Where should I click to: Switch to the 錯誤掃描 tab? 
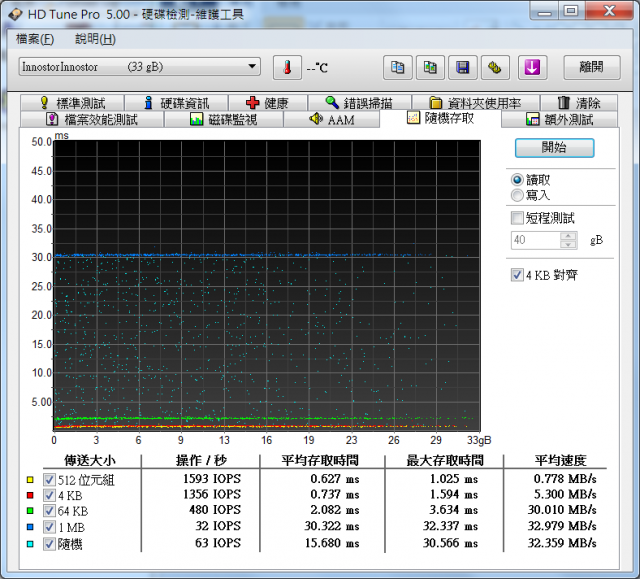pyautogui.click(x=359, y=103)
